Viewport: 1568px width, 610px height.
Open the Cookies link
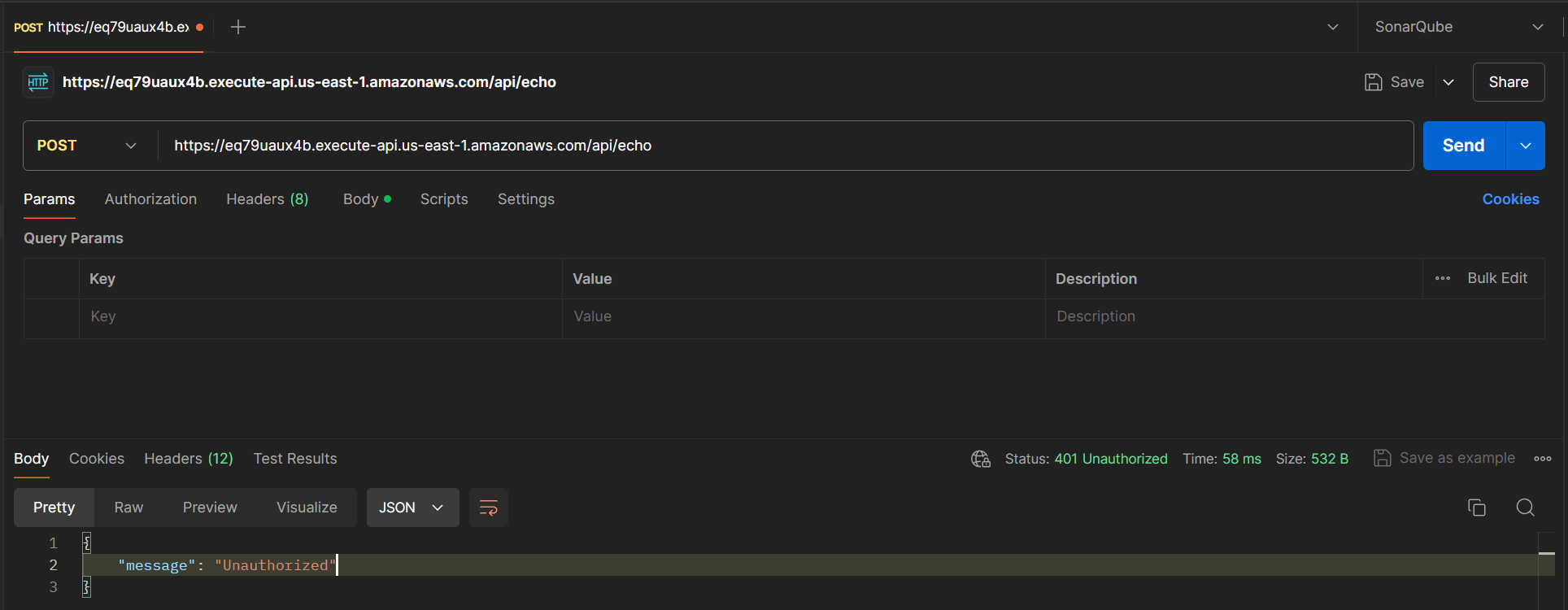coord(1511,199)
